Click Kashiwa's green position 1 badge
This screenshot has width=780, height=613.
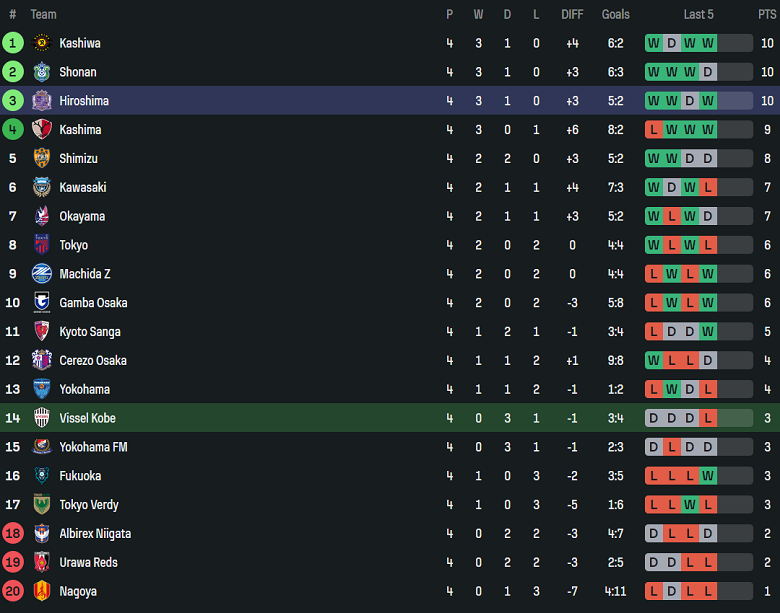click(x=13, y=43)
